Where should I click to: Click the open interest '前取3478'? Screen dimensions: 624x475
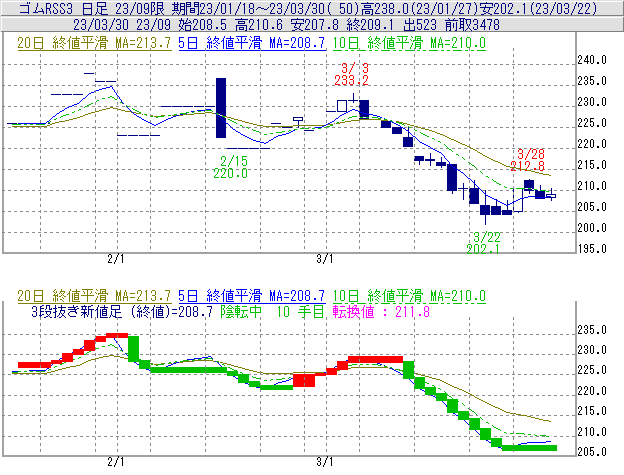click(472, 25)
